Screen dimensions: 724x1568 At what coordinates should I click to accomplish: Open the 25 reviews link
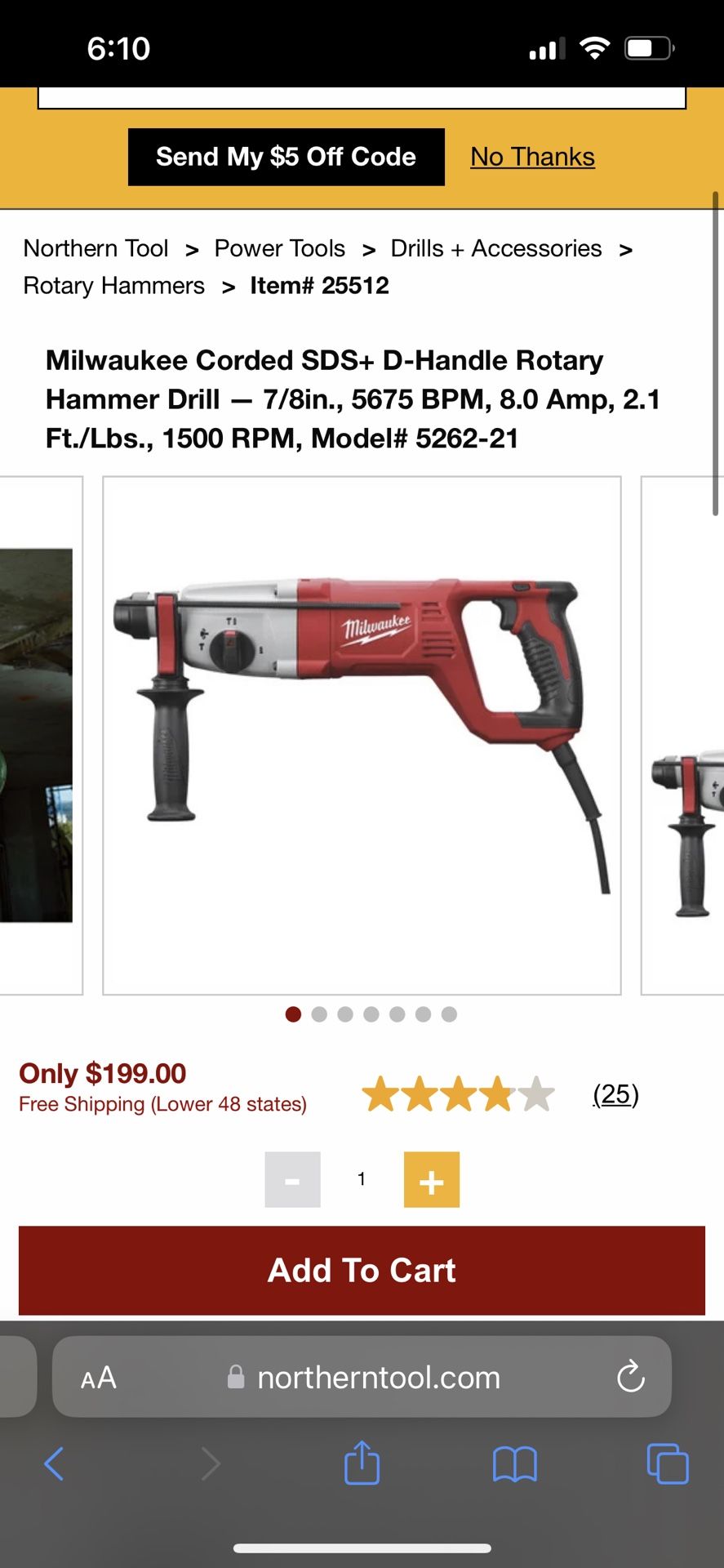tap(615, 1094)
